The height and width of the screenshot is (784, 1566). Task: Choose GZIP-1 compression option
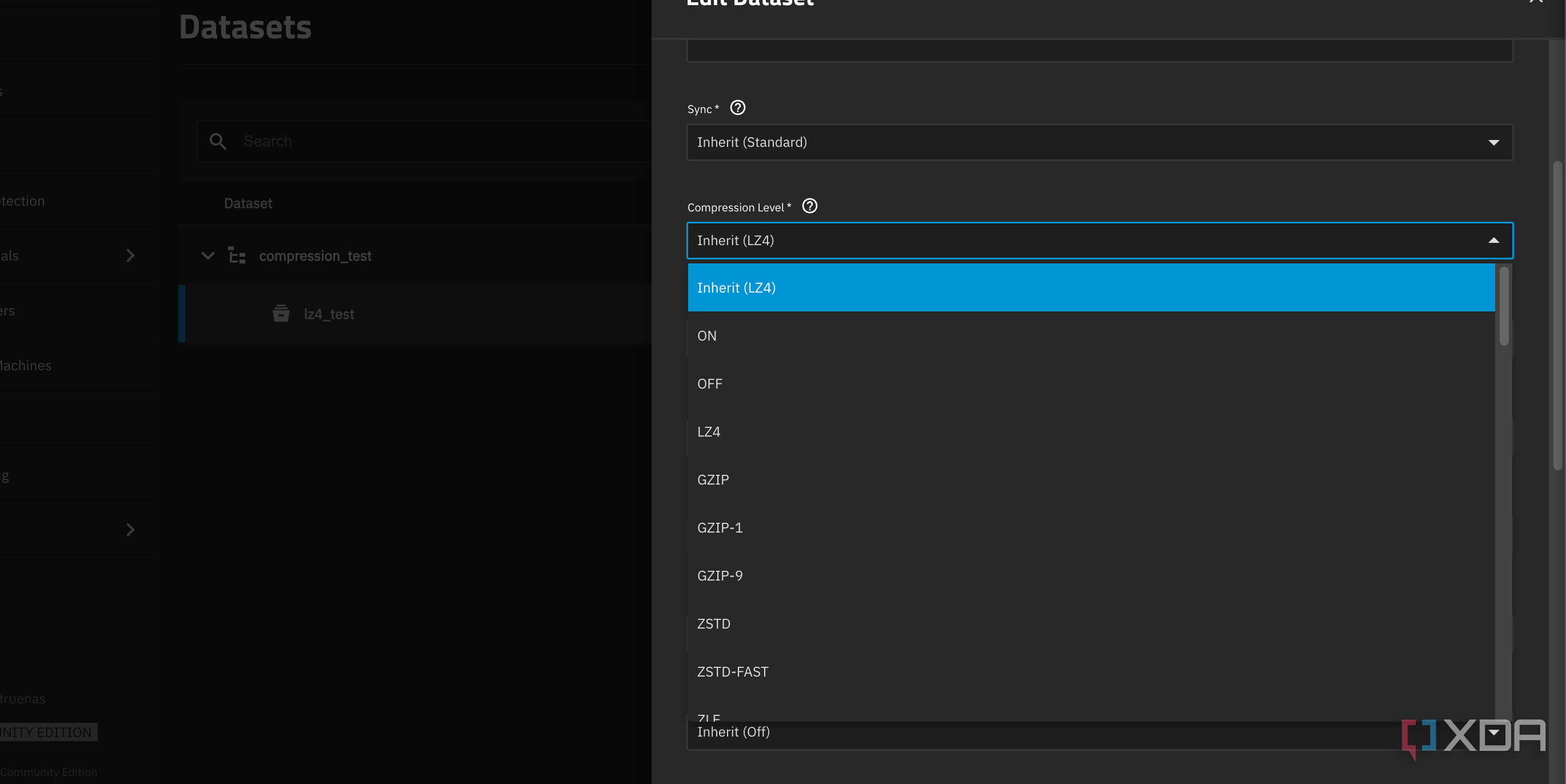coord(1091,527)
